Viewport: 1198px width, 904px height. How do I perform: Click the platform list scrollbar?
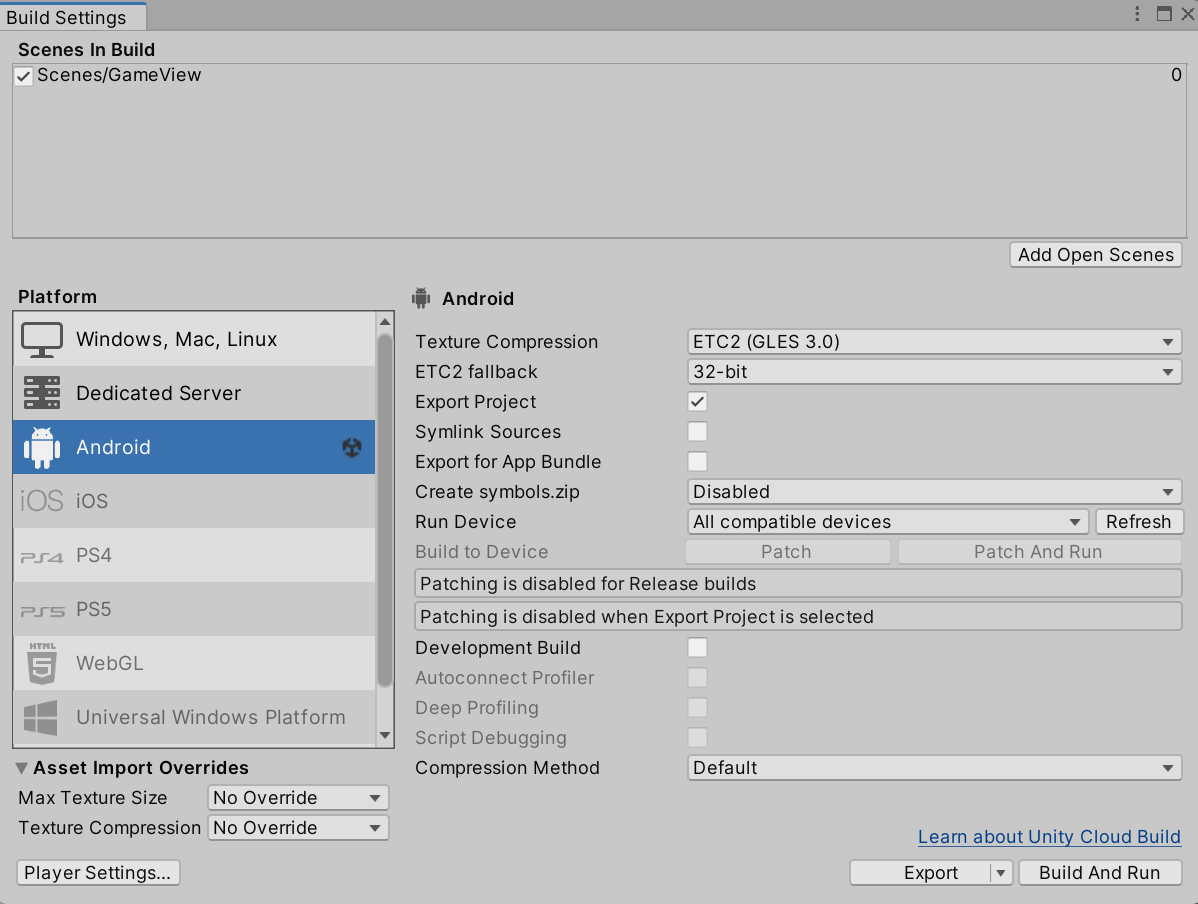(x=385, y=500)
